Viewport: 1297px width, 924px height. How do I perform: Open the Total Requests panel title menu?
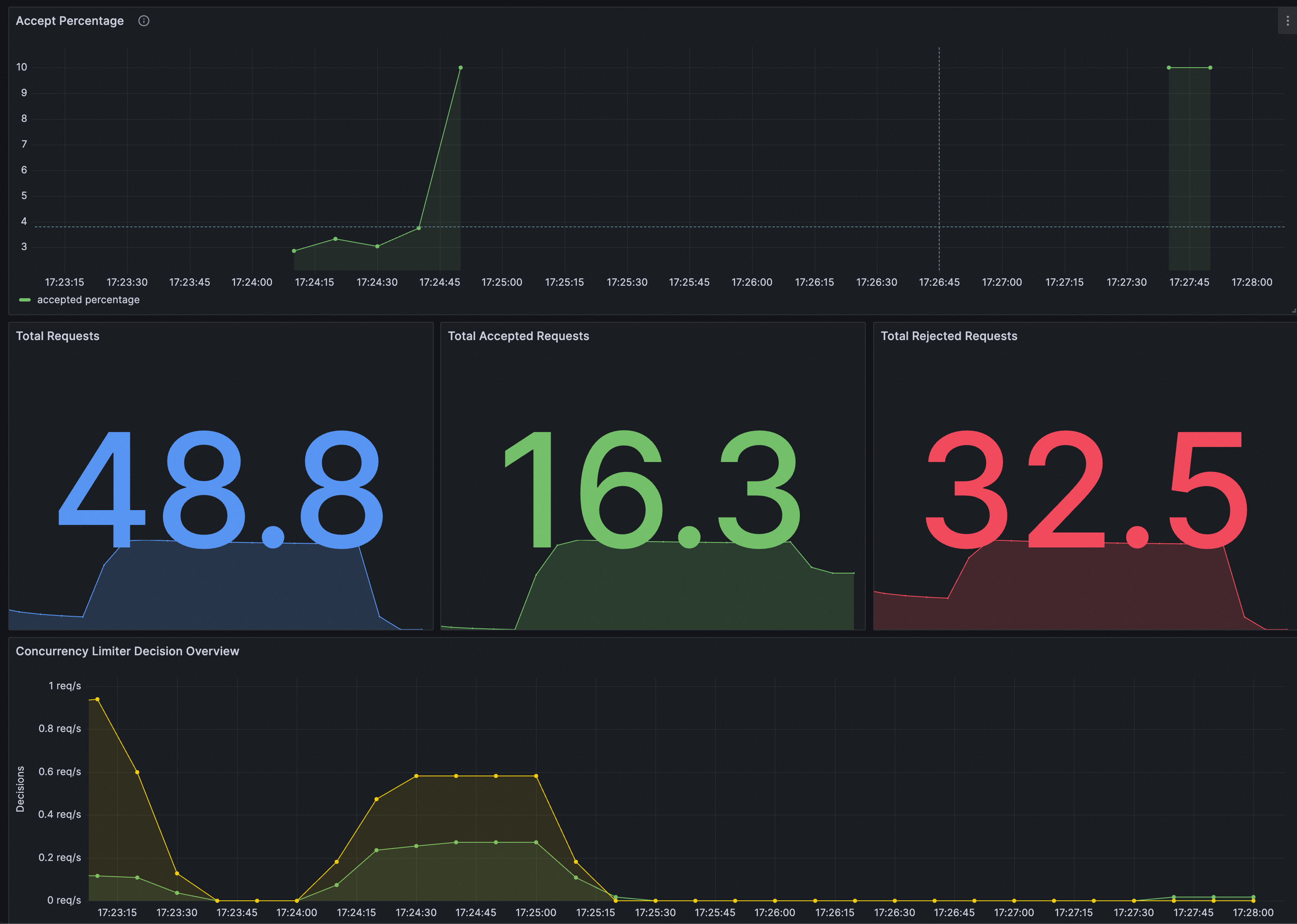(58, 336)
